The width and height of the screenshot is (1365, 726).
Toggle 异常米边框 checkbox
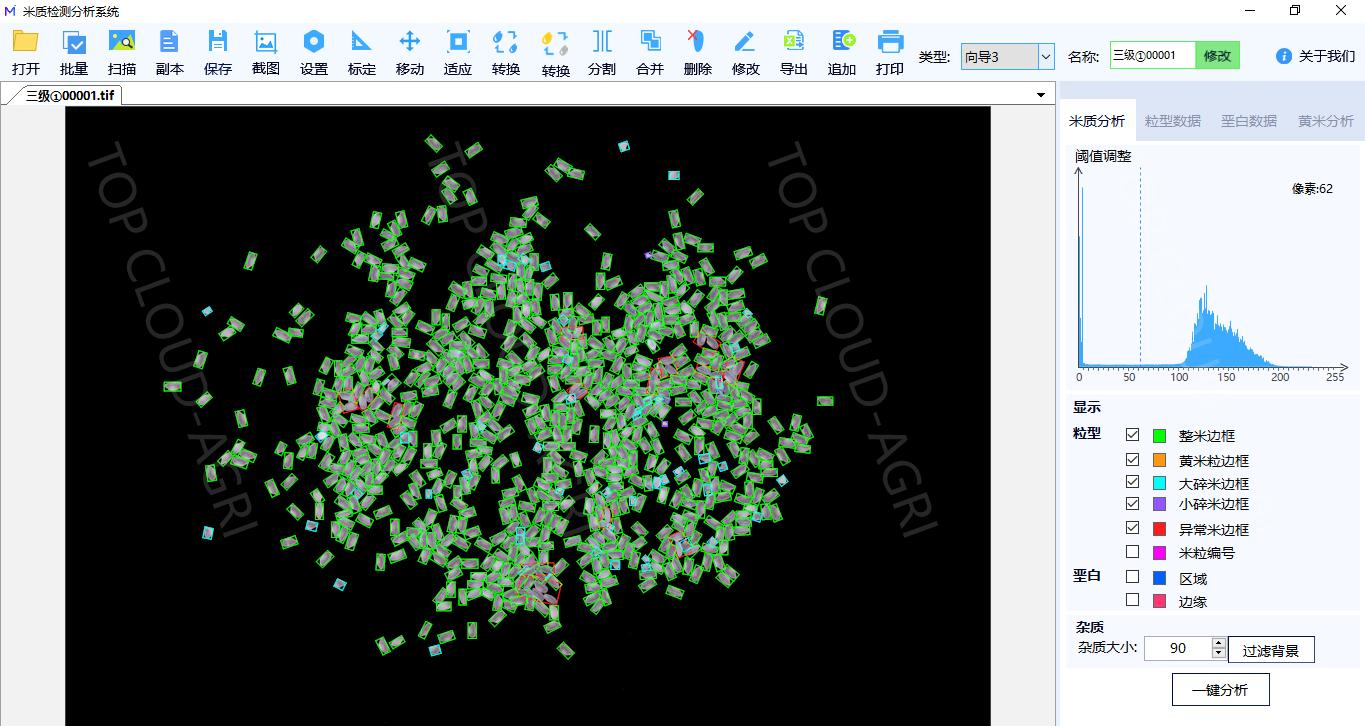[1132, 528]
